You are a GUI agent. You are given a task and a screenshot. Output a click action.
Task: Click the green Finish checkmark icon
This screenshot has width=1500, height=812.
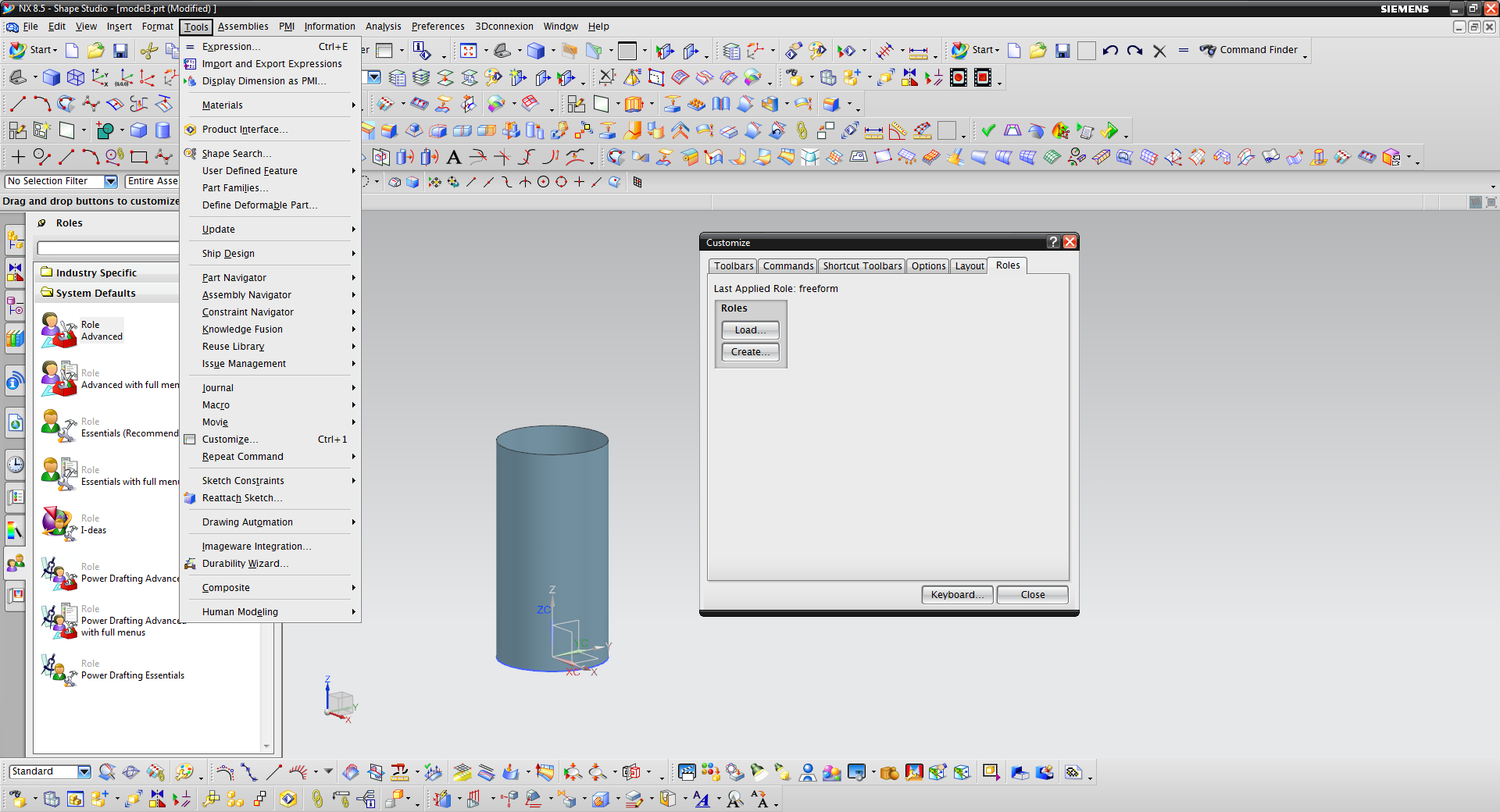988,130
